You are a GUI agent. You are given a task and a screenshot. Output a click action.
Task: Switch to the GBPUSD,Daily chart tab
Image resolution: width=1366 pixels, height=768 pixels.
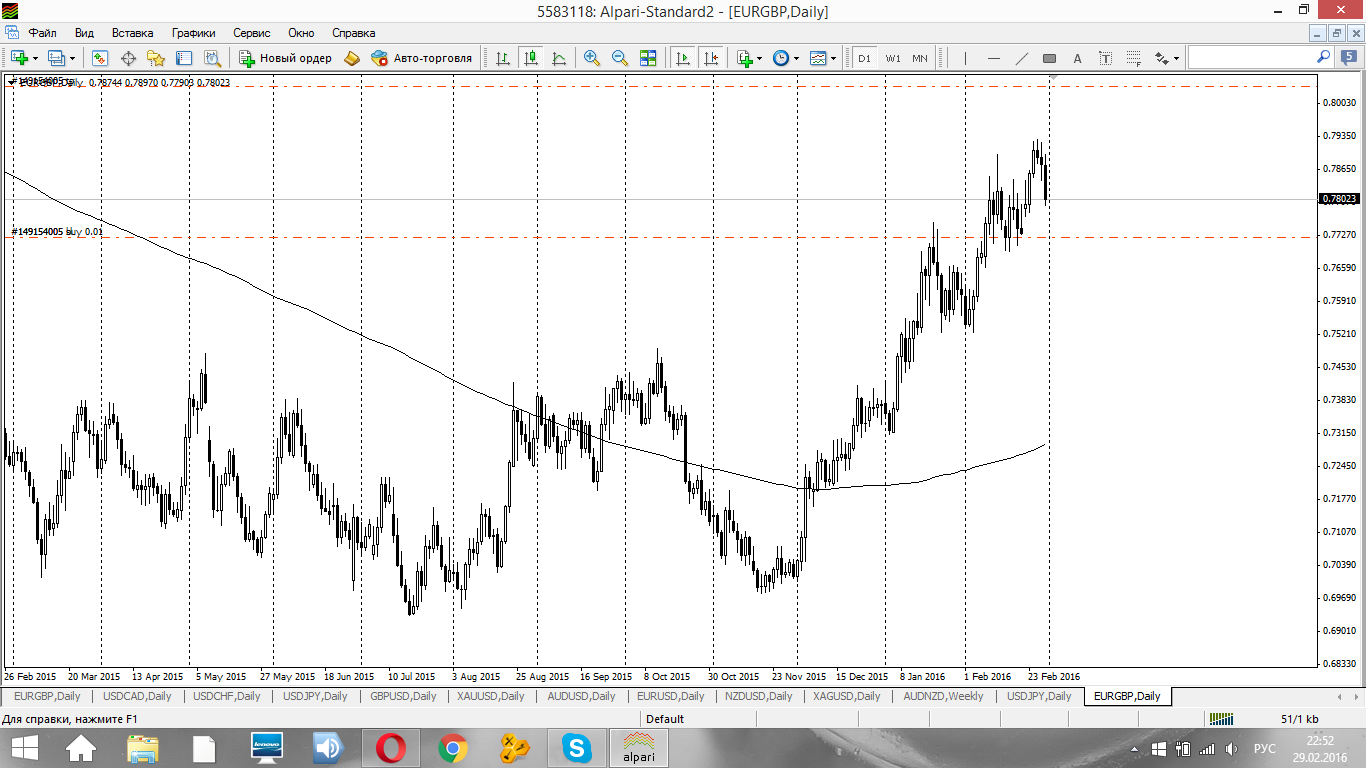[403, 696]
